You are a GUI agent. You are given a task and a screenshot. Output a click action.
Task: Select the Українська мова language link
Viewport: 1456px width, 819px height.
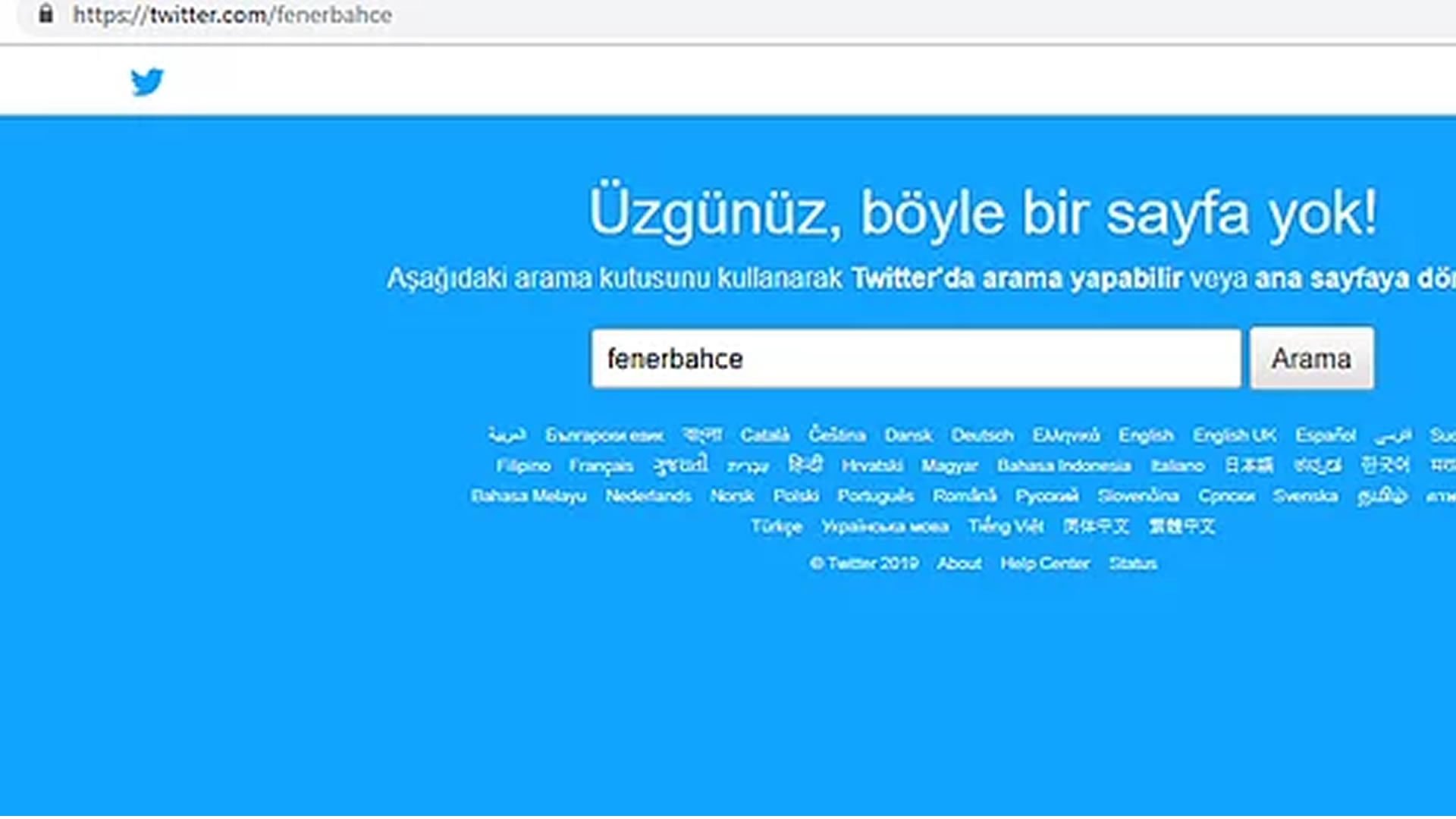tap(885, 526)
